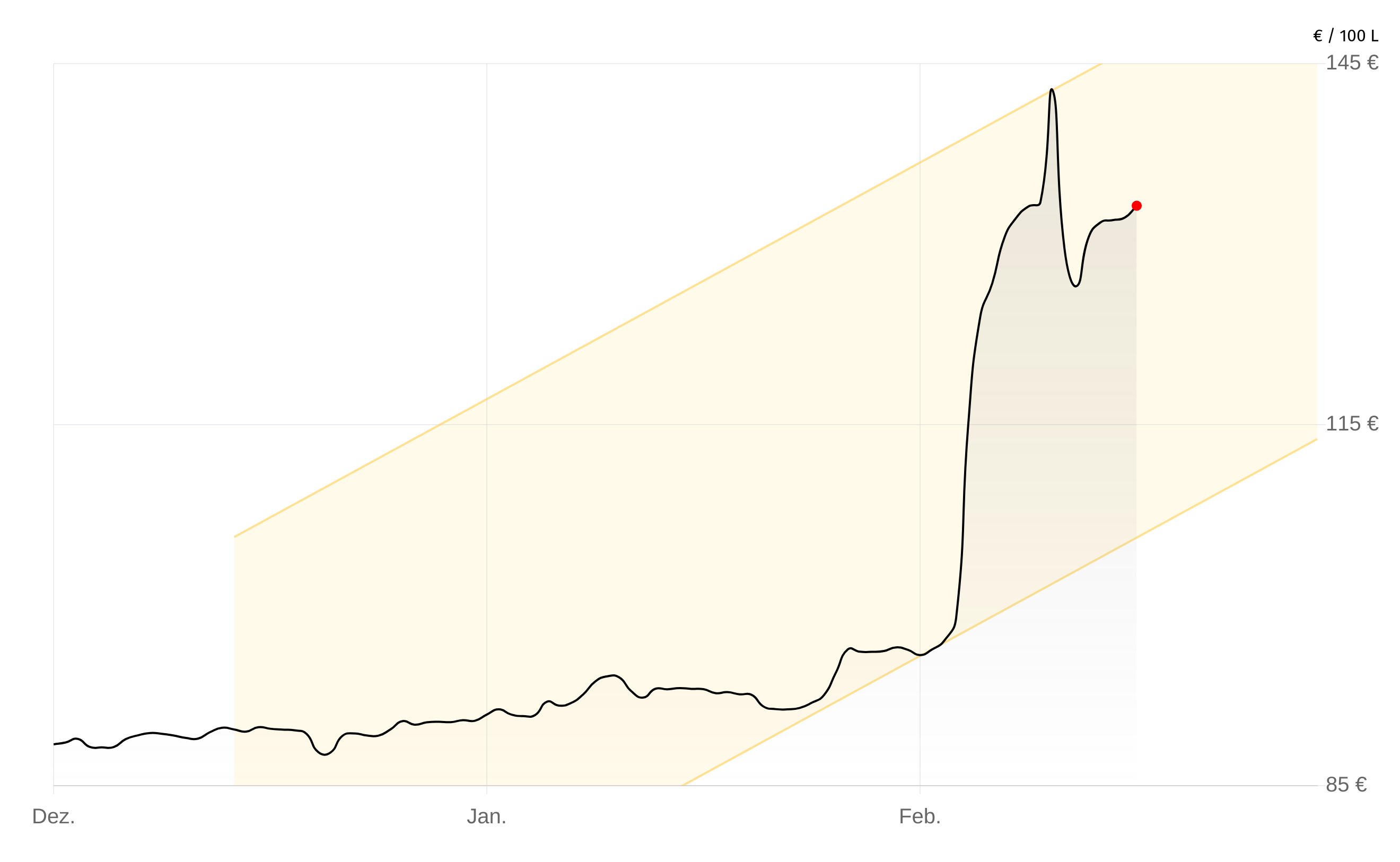
Task: Click the price line's starting point at left edge
Action: click(54, 744)
